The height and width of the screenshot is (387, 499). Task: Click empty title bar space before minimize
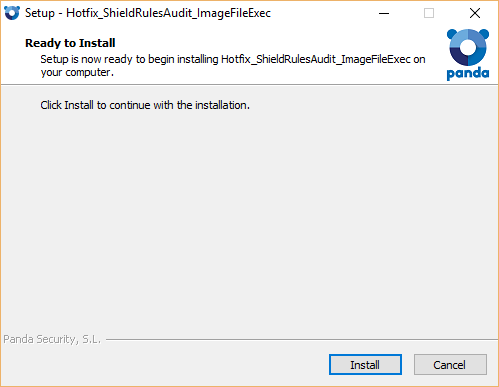(322, 13)
